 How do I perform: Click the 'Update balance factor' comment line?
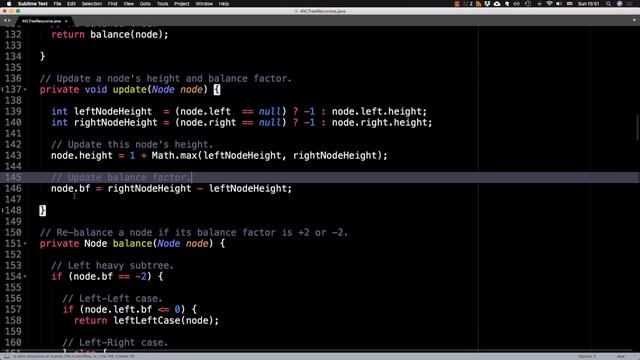coord(121,178)
